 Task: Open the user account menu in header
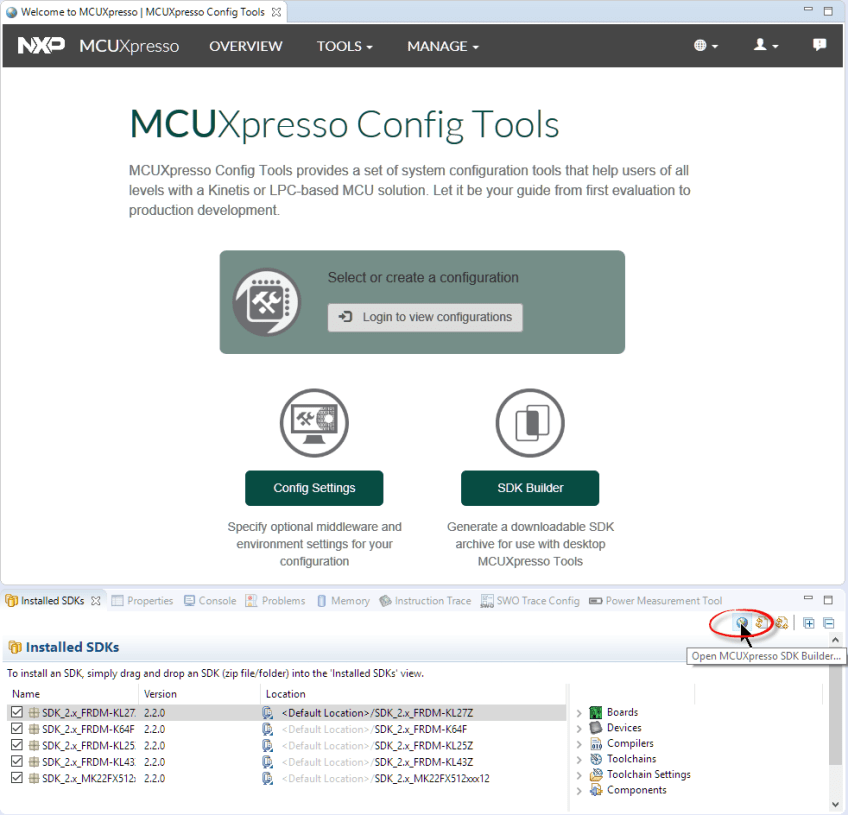click(x=766, y=46)
